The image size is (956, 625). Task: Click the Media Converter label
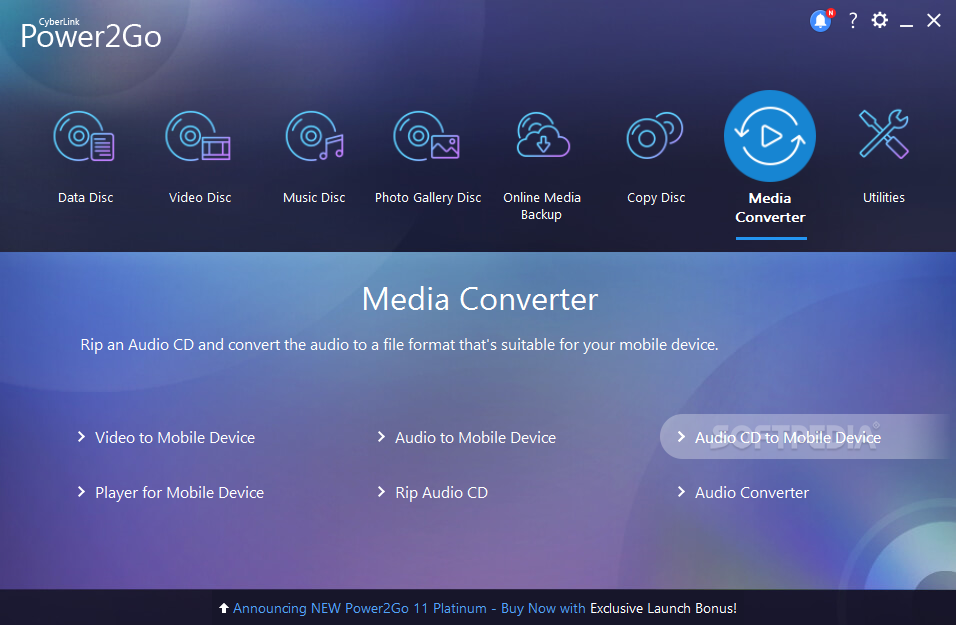770,207
